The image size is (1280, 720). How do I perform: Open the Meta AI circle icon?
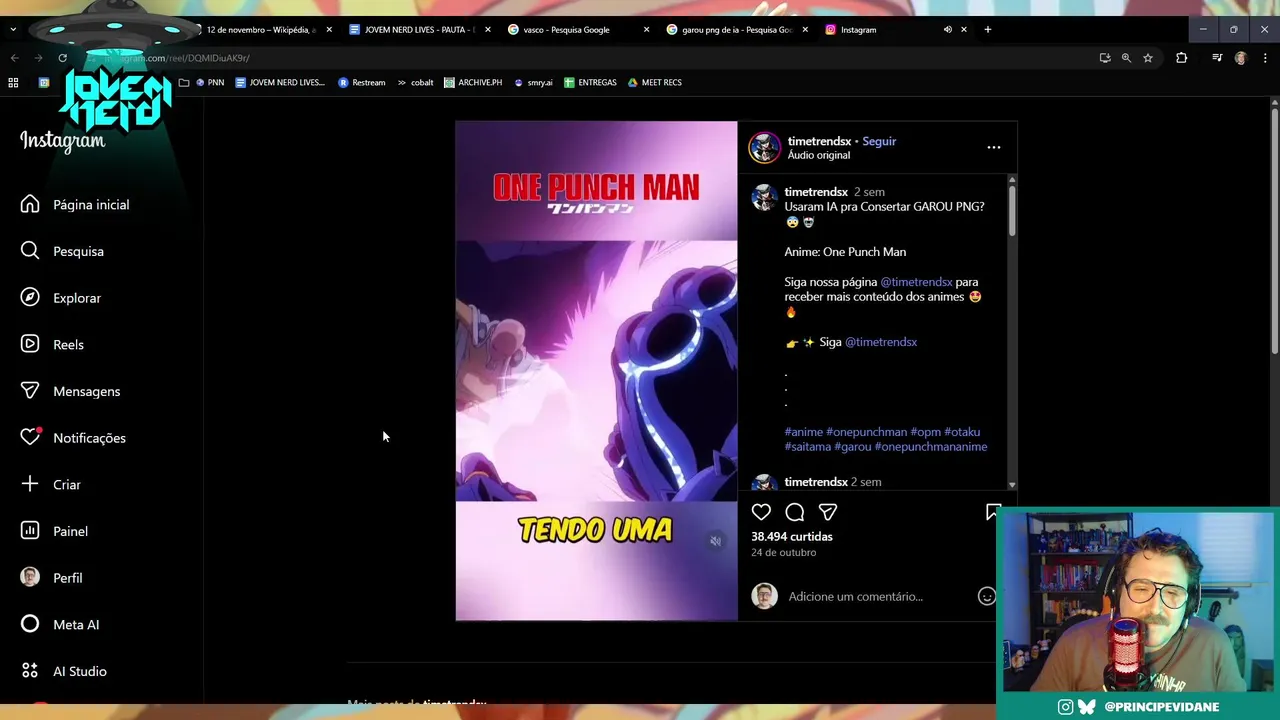[30, 624]
